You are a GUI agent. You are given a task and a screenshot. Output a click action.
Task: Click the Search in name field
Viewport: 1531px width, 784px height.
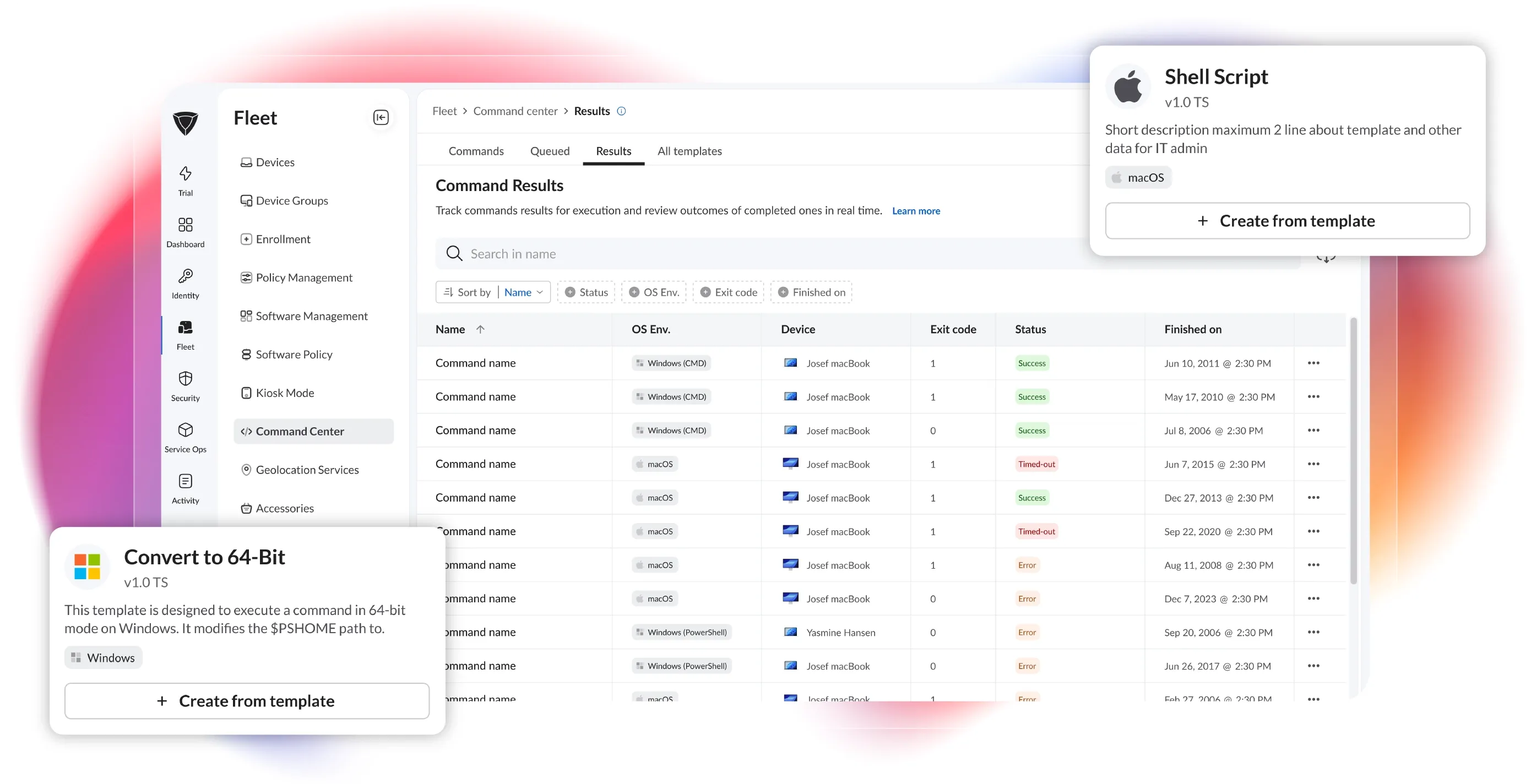click(x=868, y=254)
